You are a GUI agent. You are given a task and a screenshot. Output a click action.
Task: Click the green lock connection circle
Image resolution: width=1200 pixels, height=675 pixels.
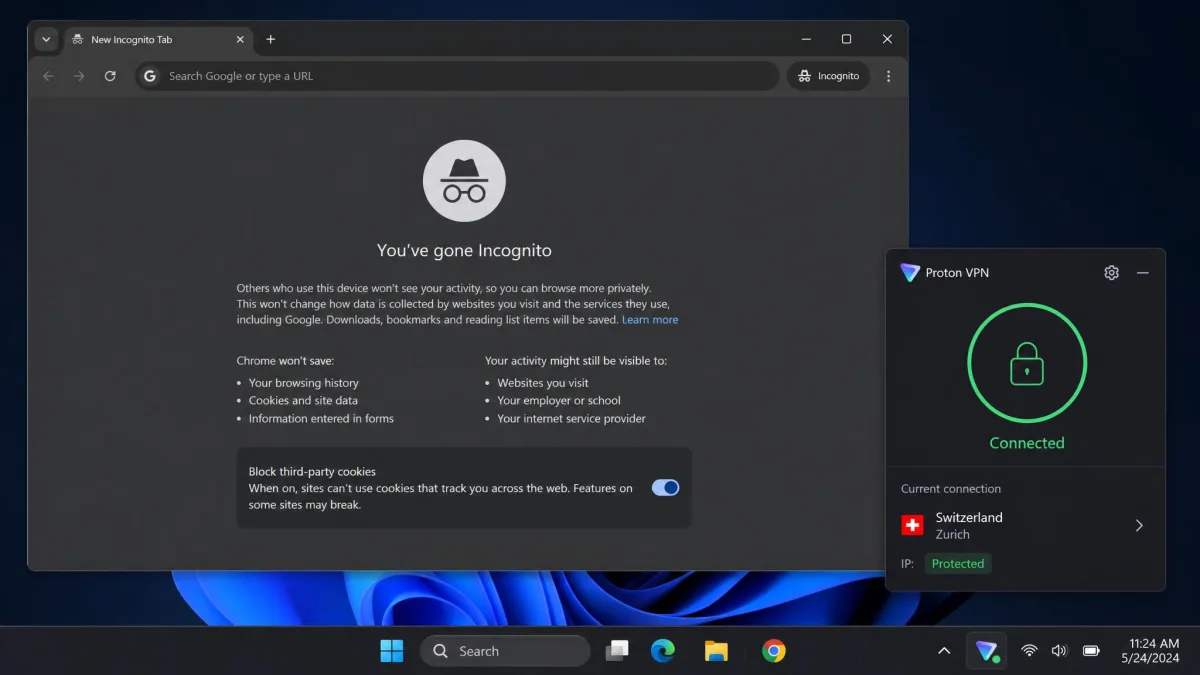[1027, 363]
